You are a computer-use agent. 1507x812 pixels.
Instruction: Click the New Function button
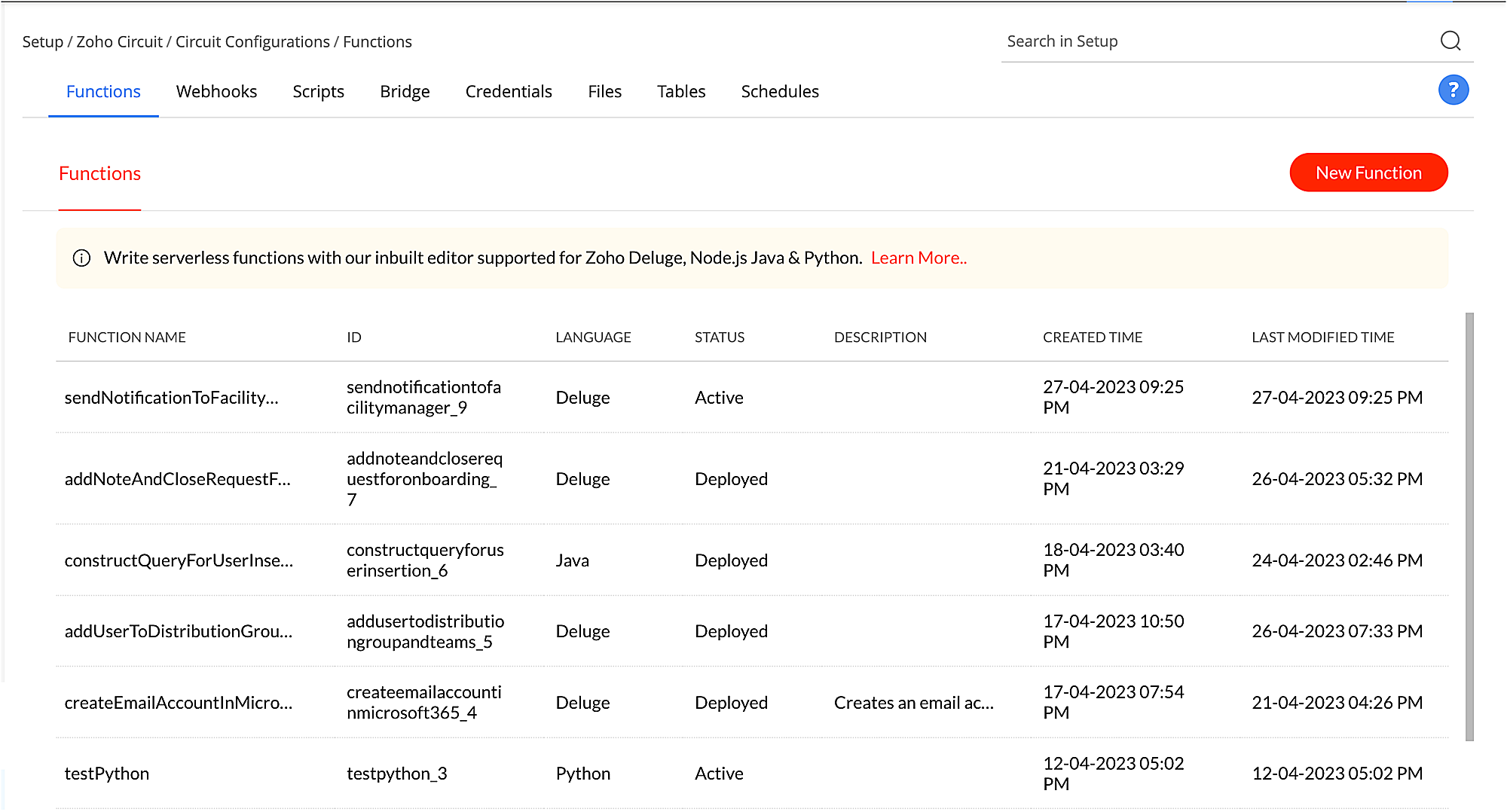pos(1368,173)
